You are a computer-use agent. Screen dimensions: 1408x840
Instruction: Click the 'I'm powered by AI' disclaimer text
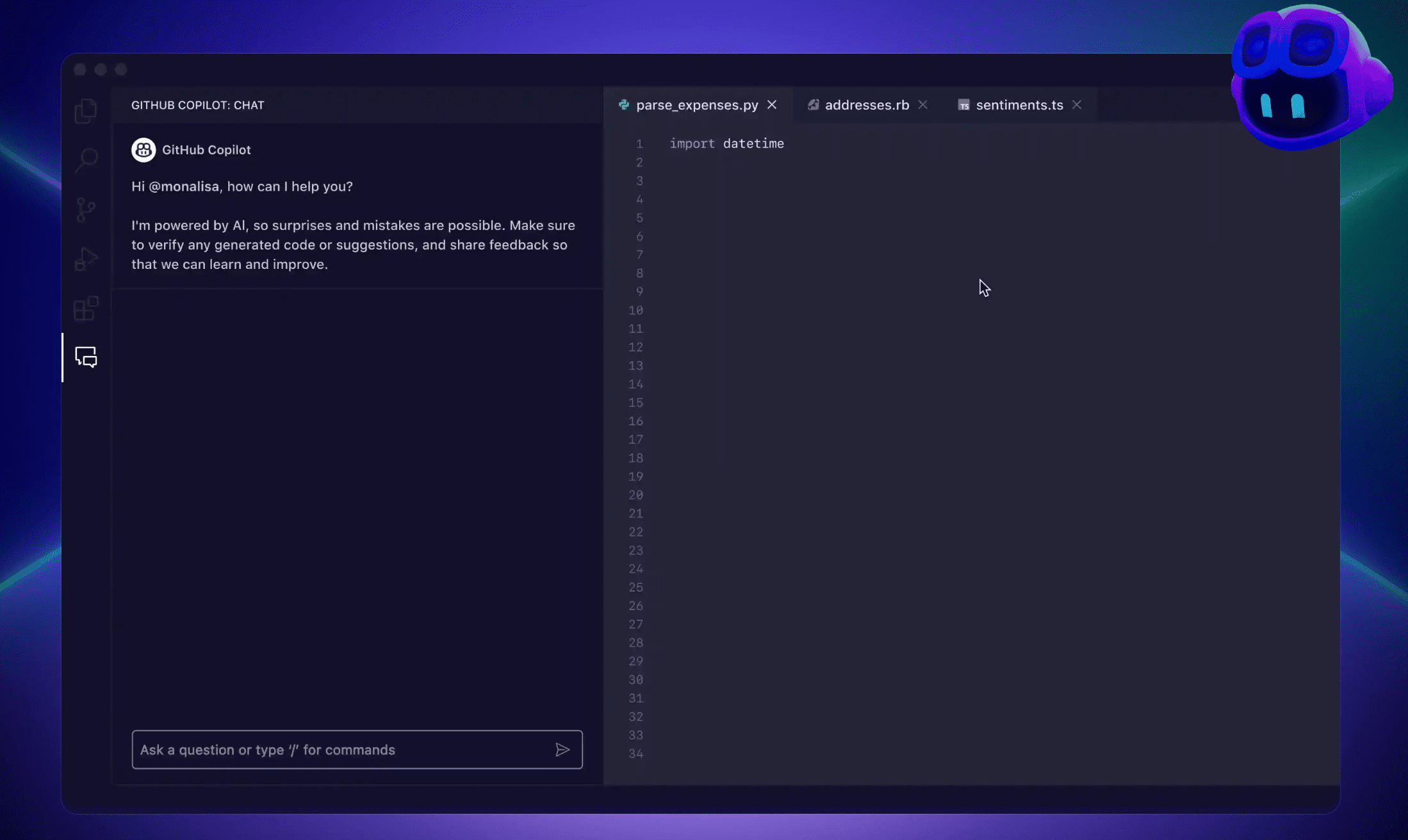click(353, 245)
